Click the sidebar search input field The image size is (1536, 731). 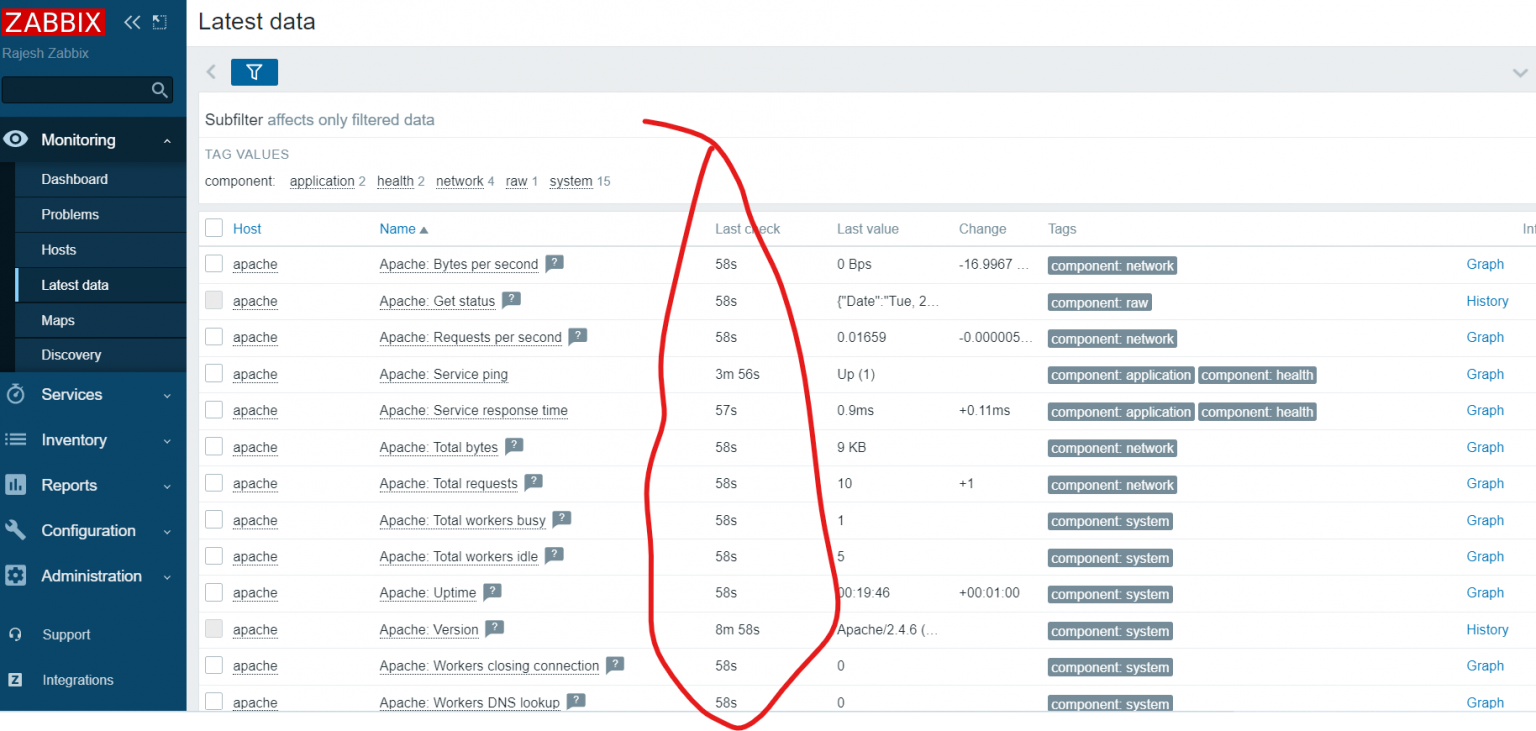76,90
